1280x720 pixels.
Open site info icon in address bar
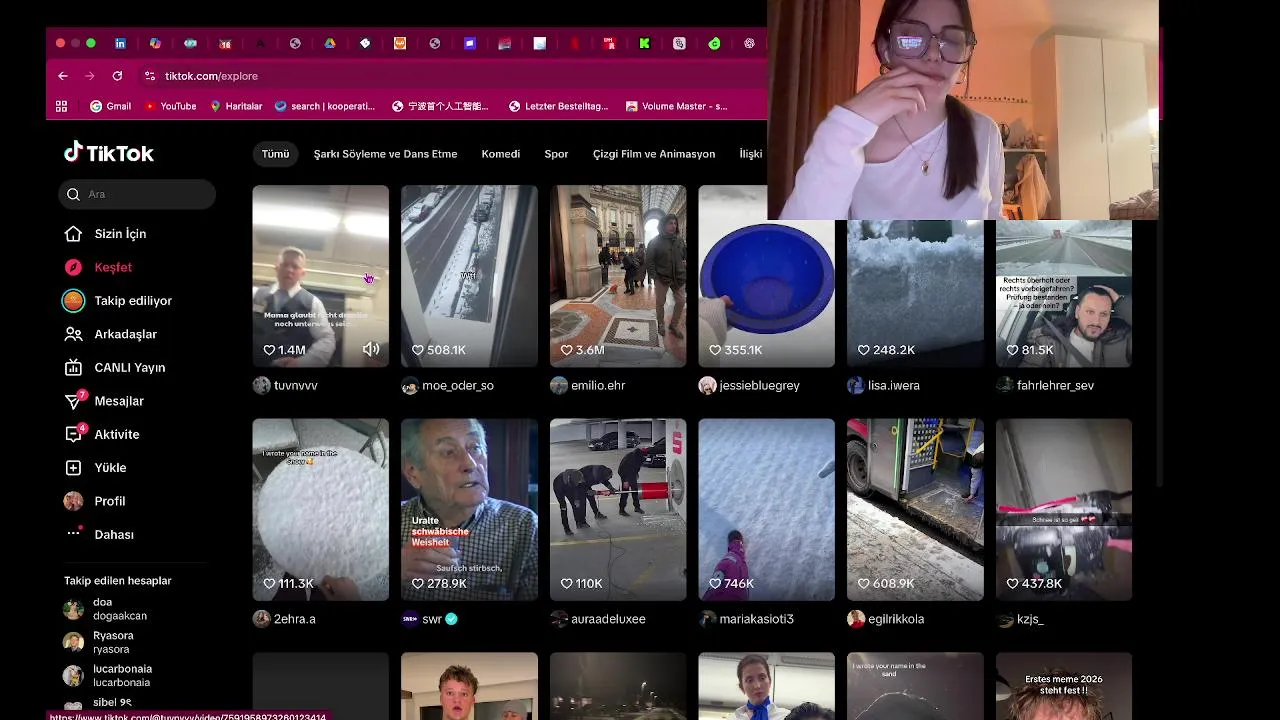point(149,76)
